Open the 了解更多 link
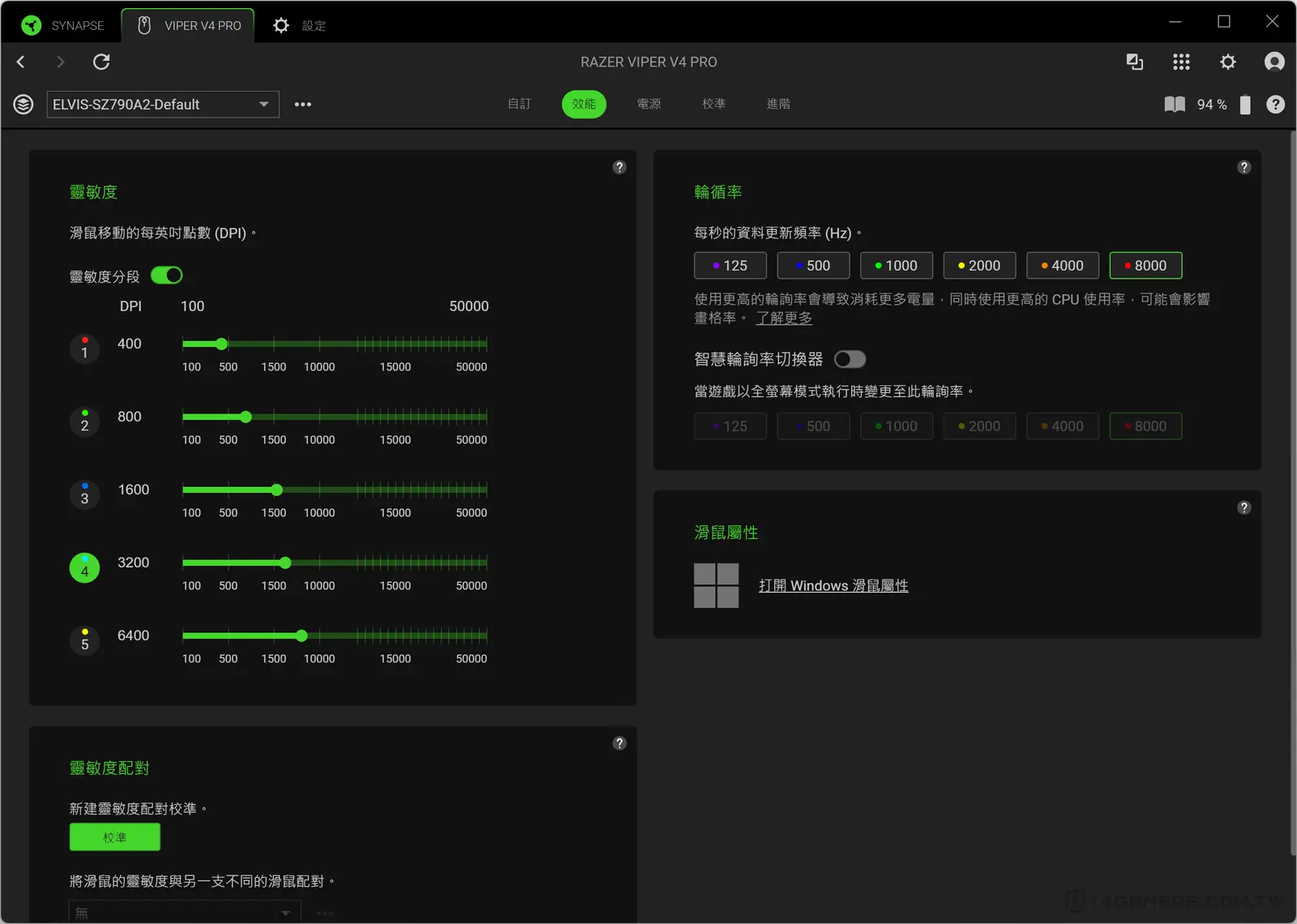This screenshot has height=924, width=1297. point(784,318)
